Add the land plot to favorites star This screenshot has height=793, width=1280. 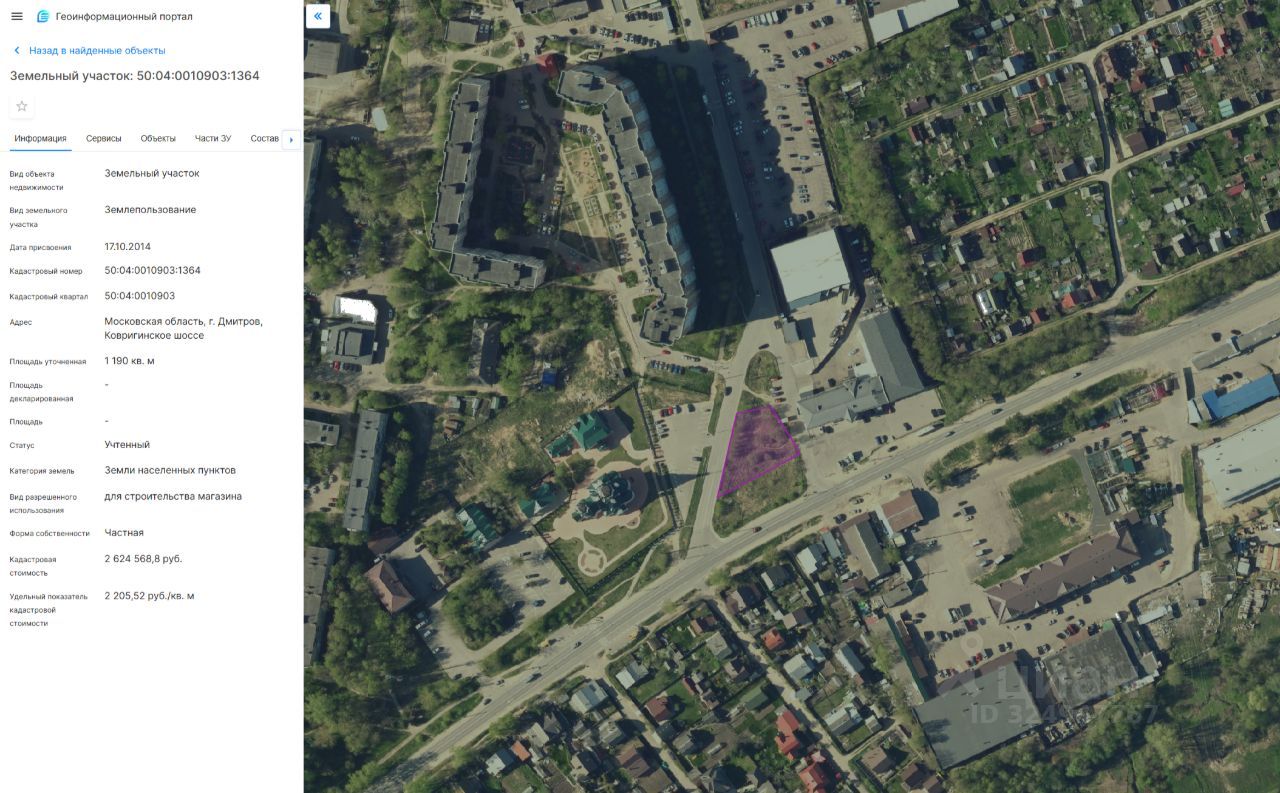pyautogui.click(x=22, y=106)
